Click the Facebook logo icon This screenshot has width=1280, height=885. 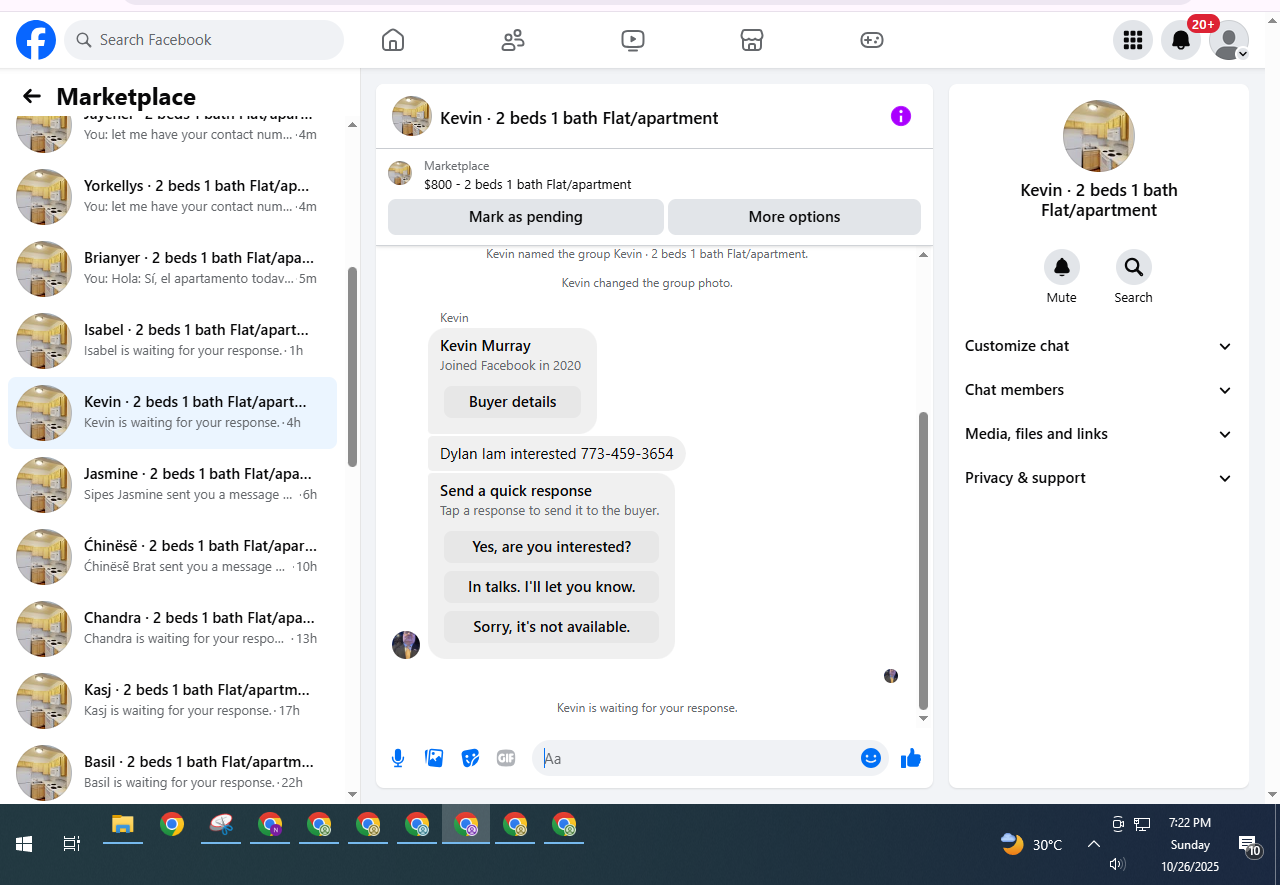(36, 40)
